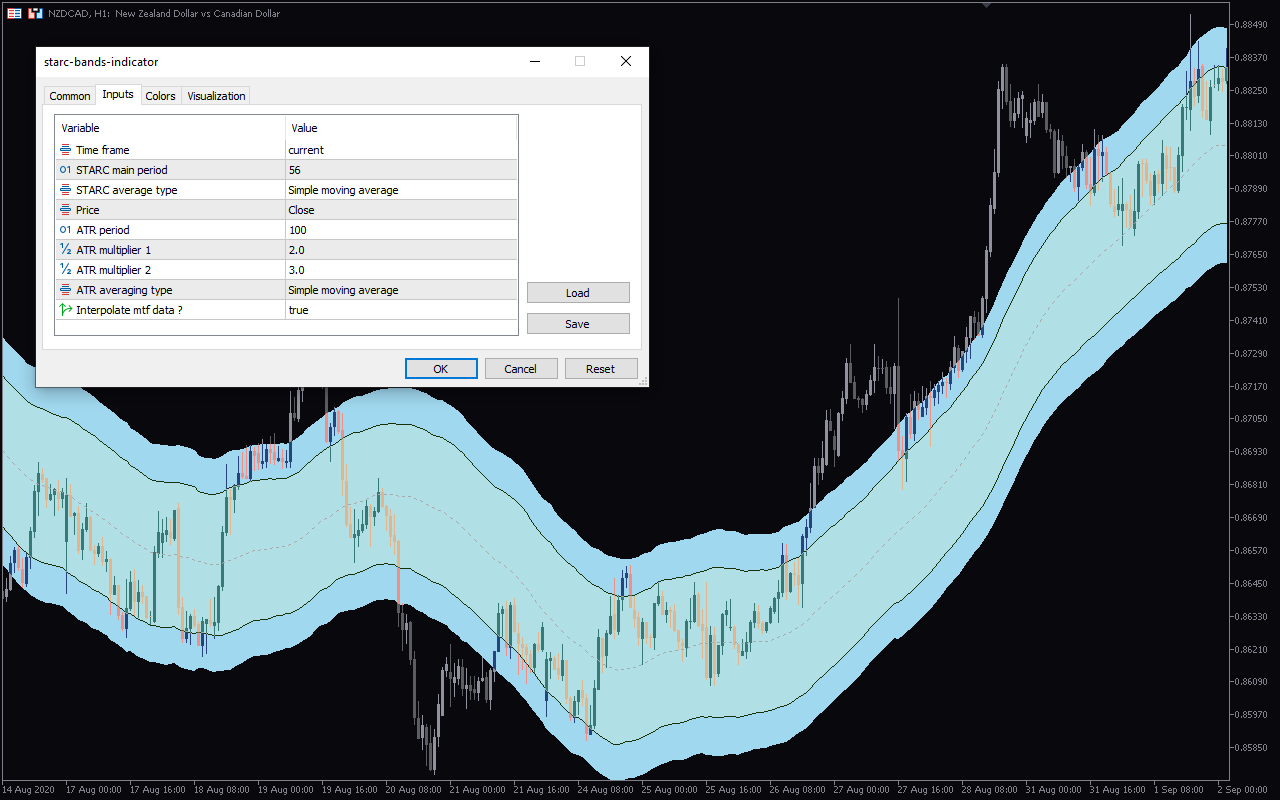
Task: Open ATR averaging type value dropdown
Action: [x=401, y=290]
